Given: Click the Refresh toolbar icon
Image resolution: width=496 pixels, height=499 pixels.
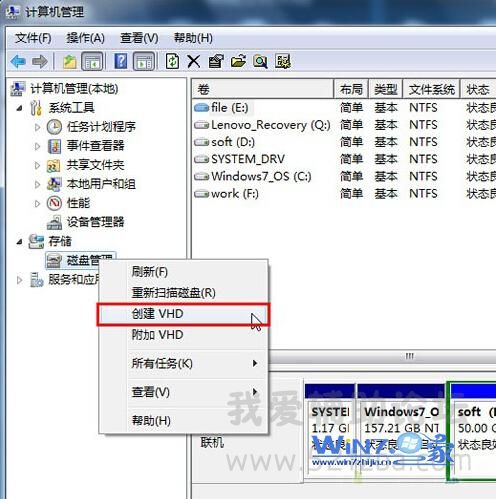Looking at the screenshot, I should (172, 62).
